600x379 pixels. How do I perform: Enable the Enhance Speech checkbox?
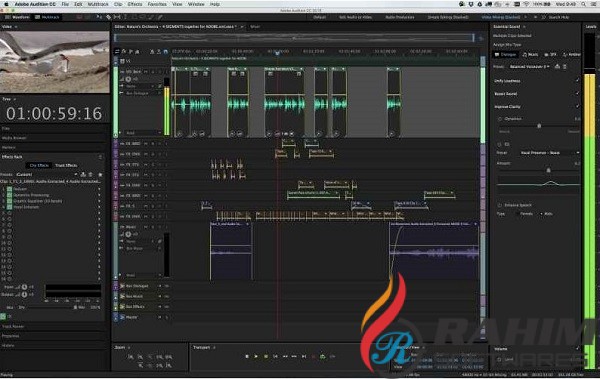click(x=500, y=205)
